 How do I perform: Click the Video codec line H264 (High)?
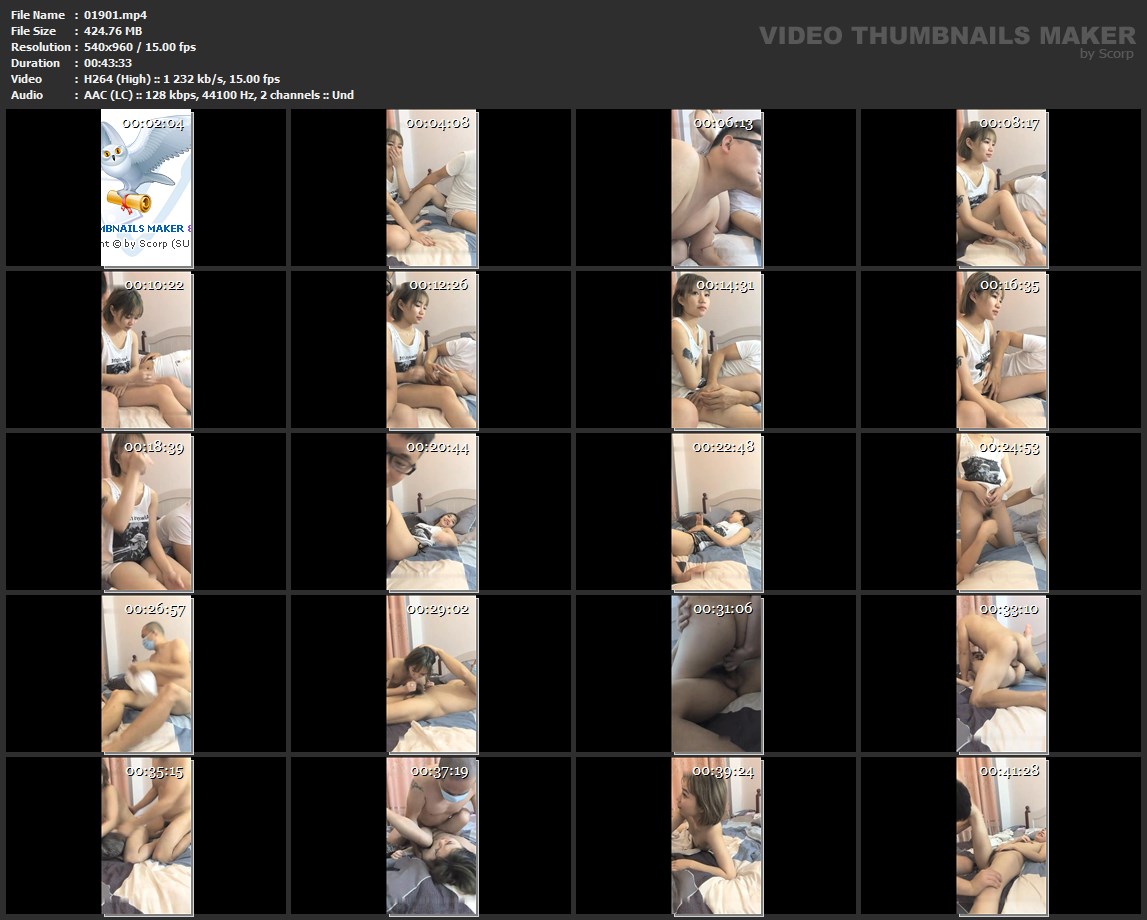(182, 79)
